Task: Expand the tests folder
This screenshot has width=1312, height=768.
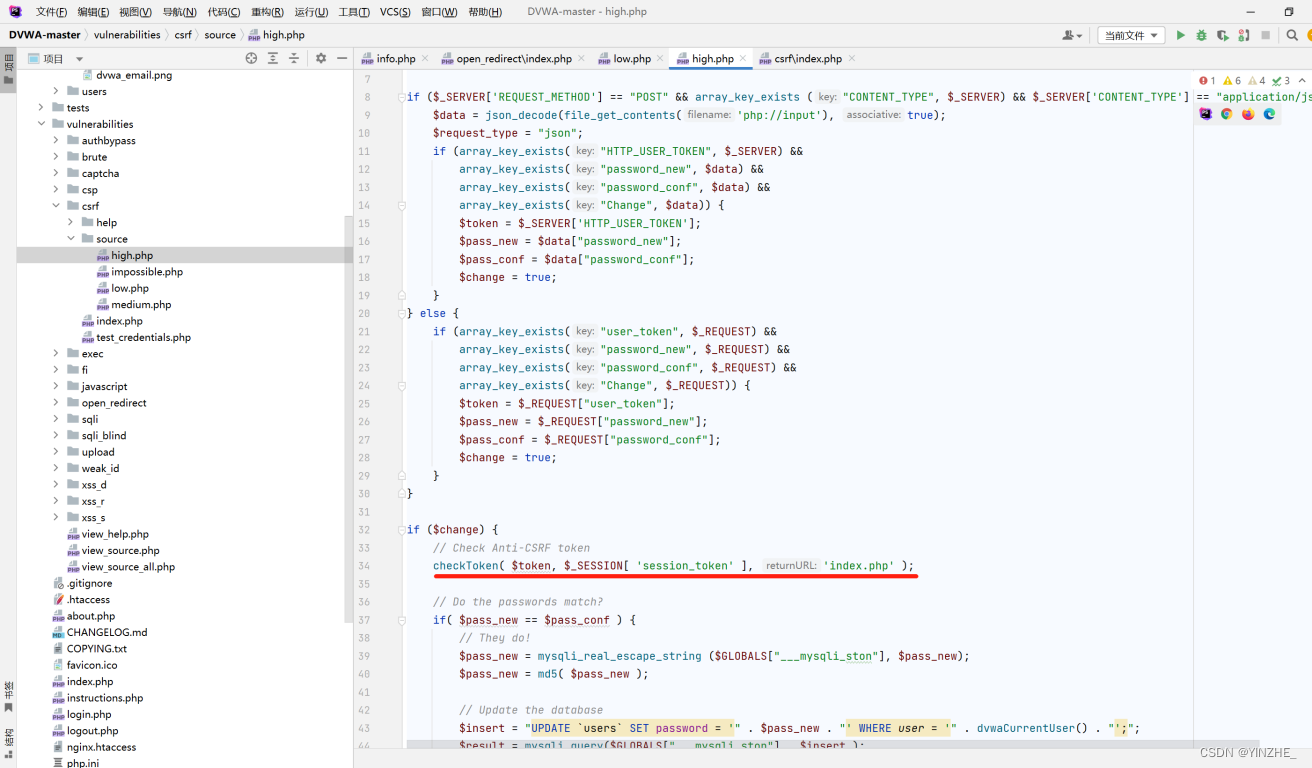Action: 41,108
